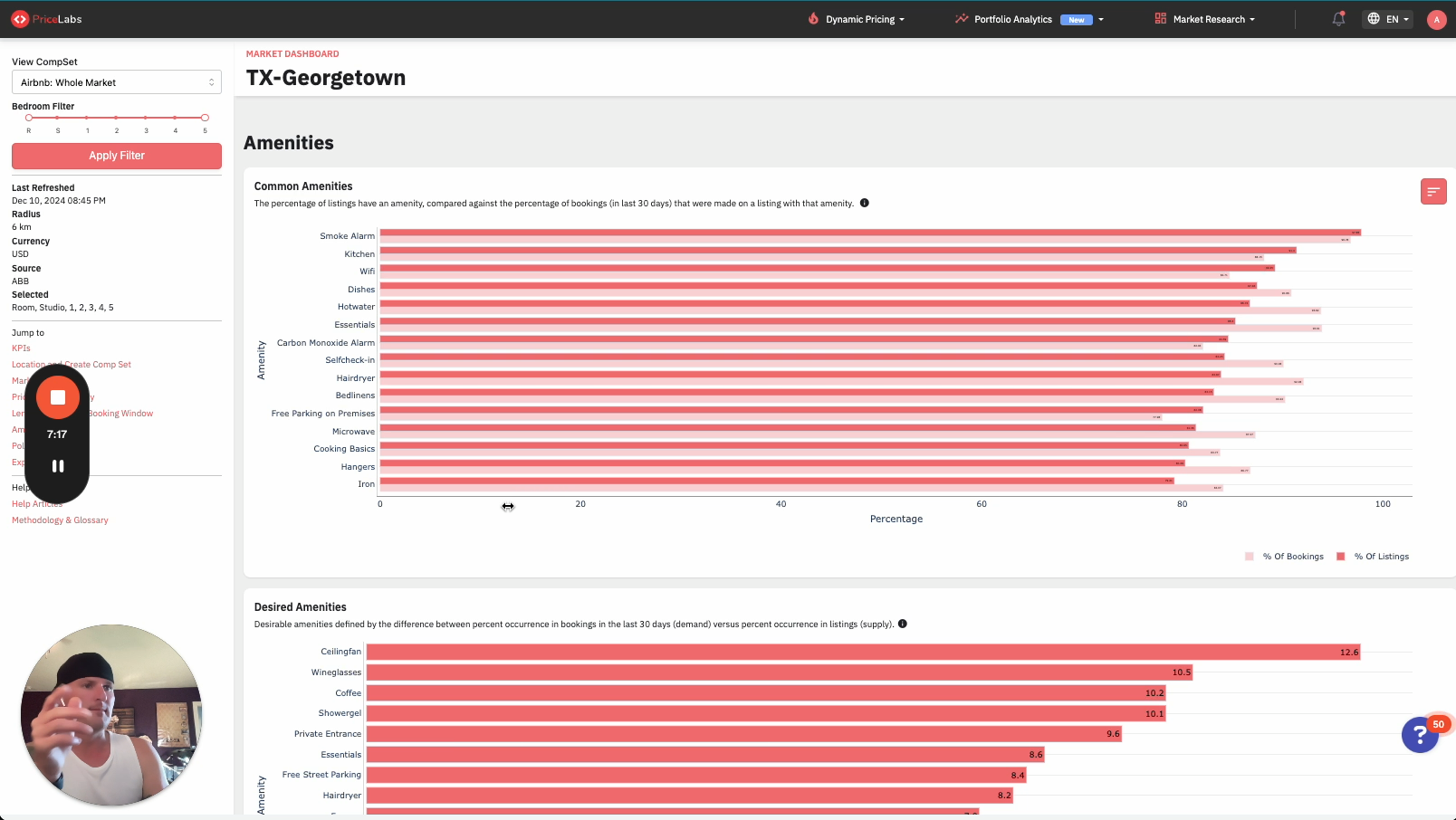Image resolution: width=1456 pixels, height=820 pixels.
Task: Toggle % Of Listings legend series
Action: click(x=1373, y=557)
